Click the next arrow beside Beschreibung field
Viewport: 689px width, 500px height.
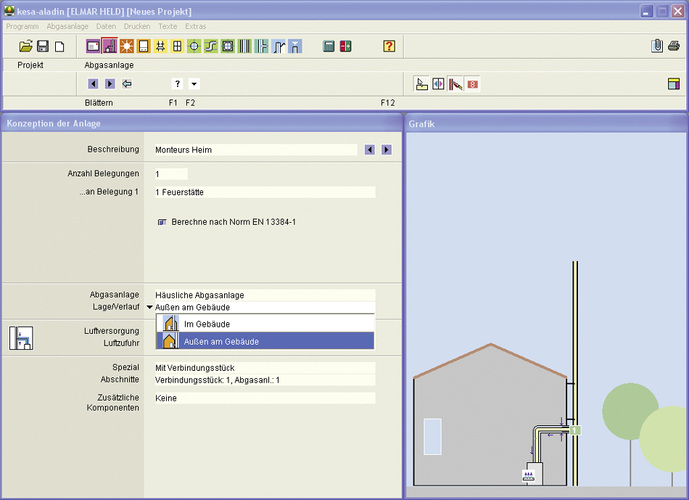(x=386, y=150)
